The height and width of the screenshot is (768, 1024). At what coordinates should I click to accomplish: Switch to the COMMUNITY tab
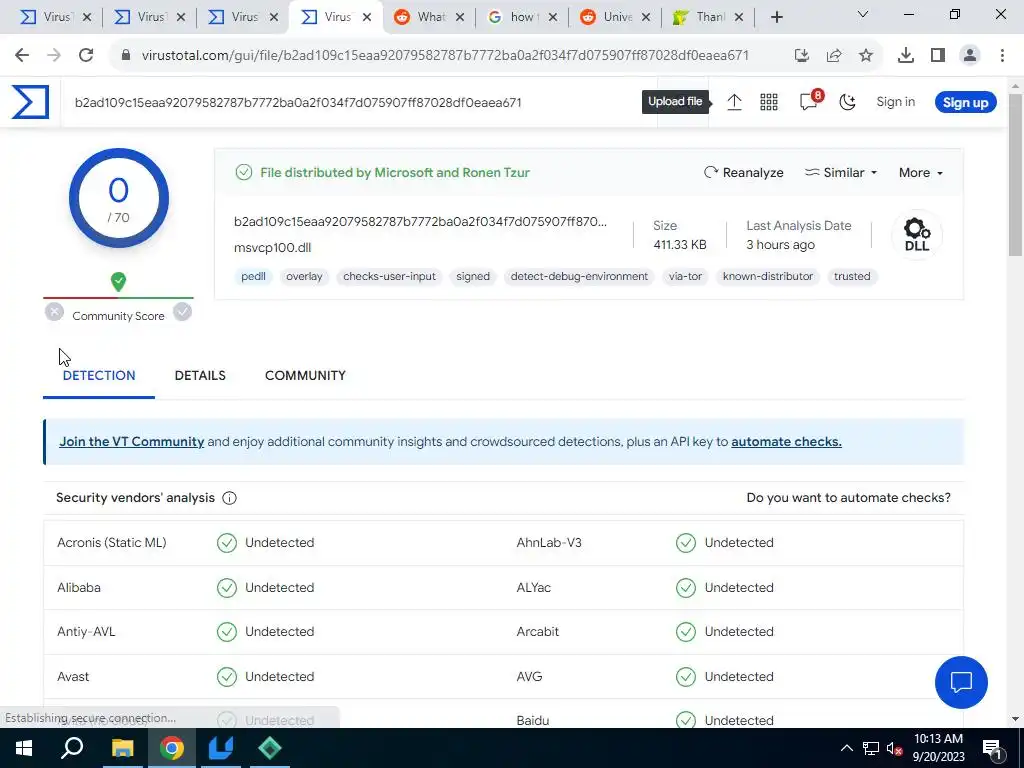(x=305, y=376)
